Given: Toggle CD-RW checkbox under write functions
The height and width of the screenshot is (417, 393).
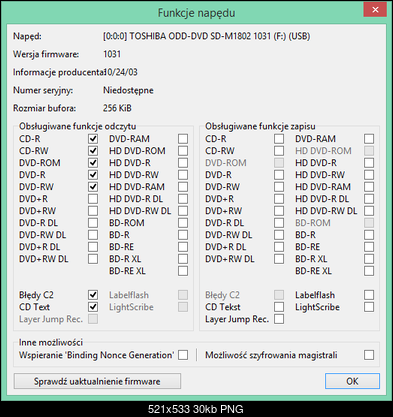Looking at the screenshot, I should [279, 151].
